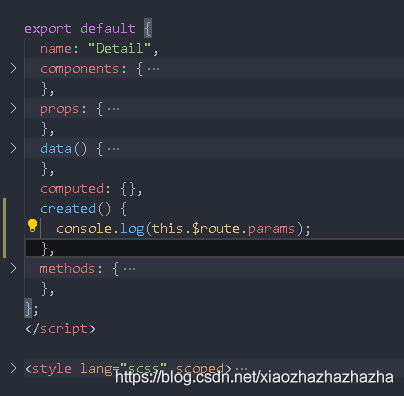The image size is (404, 396).
Task: Place cursor on the highlighted '},' line
Action: pyautogui.click(x=215, y=248)
